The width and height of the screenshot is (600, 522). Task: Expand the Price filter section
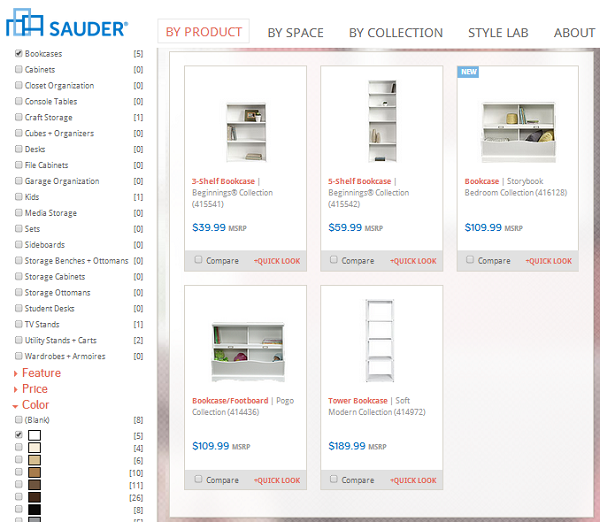point(35,389)
